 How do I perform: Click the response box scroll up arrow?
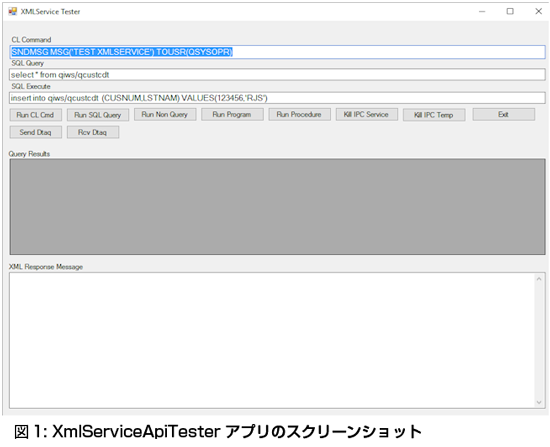[539, 279]
